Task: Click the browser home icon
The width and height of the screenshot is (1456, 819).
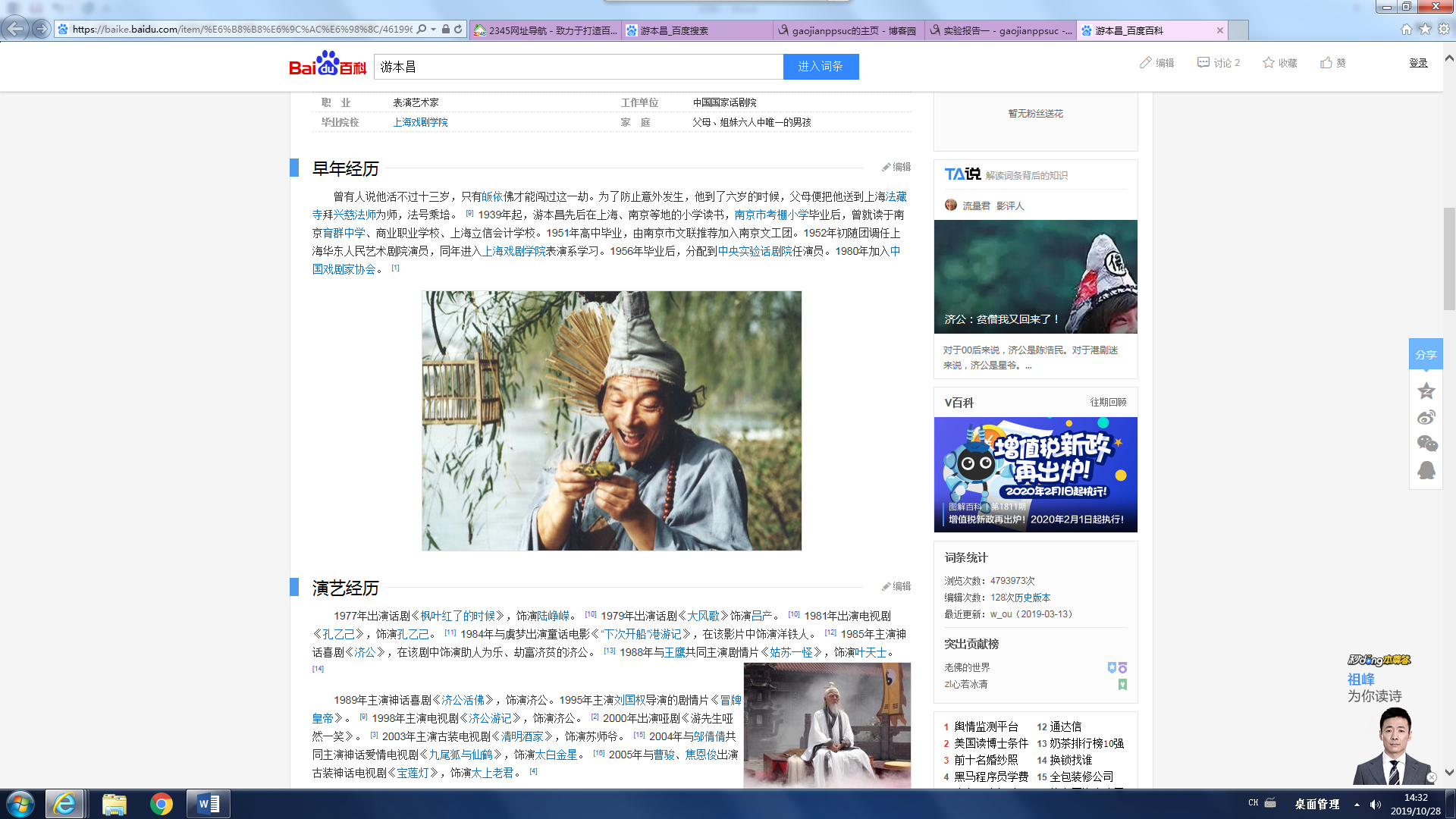Action: click(x=1406, y=30)
